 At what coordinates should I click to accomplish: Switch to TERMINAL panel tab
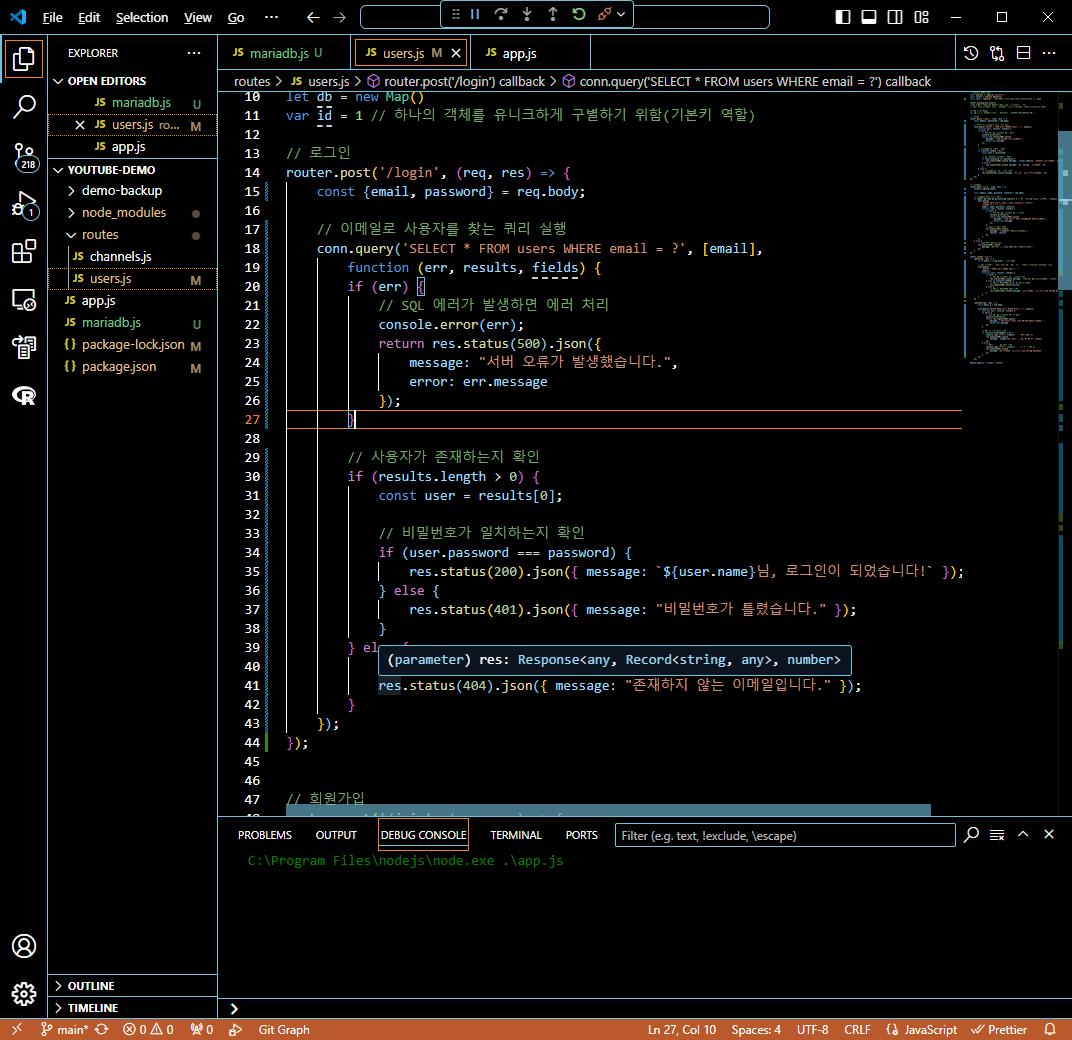515,835
